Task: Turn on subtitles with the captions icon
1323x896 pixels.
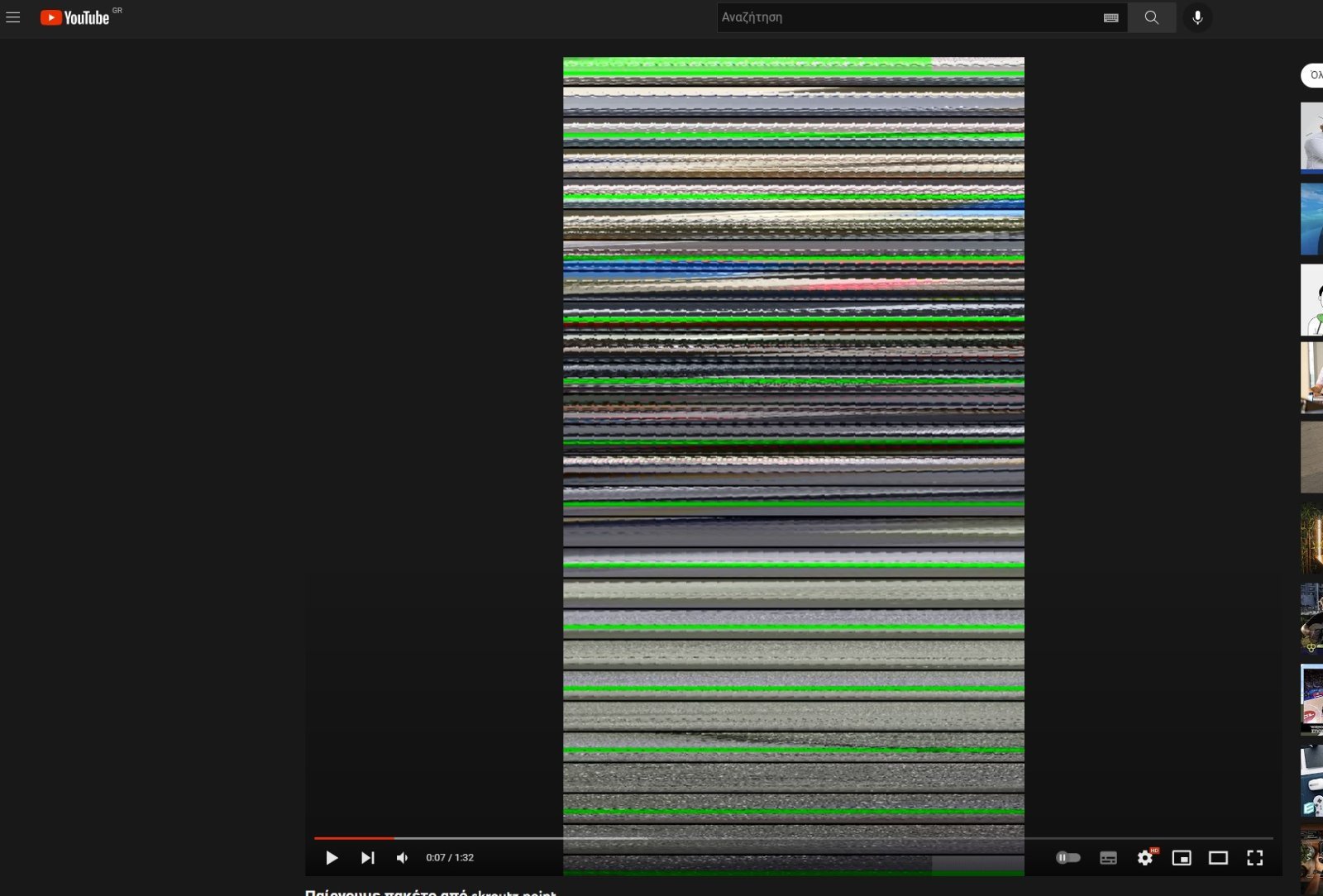Action: pyautogui.click(x=1109, y=858)
